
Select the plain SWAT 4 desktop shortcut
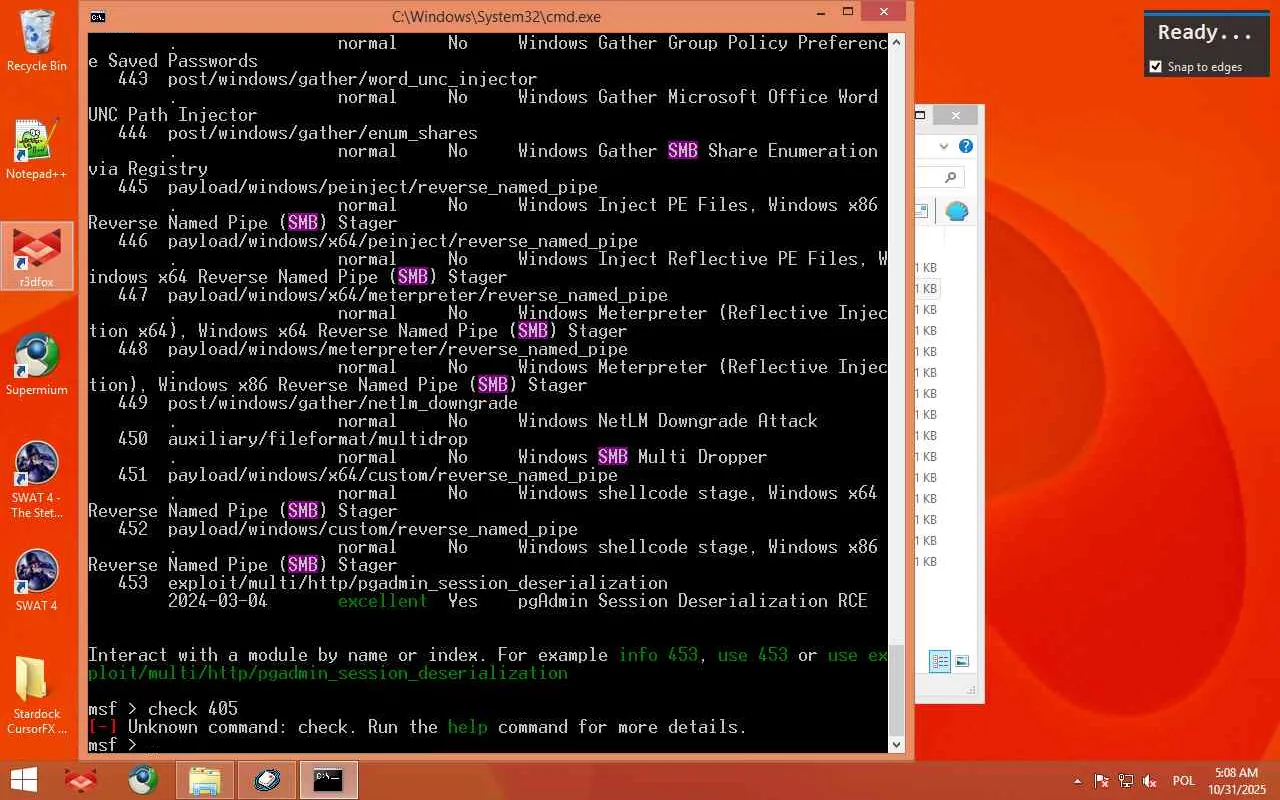click(x=37, y=581)
